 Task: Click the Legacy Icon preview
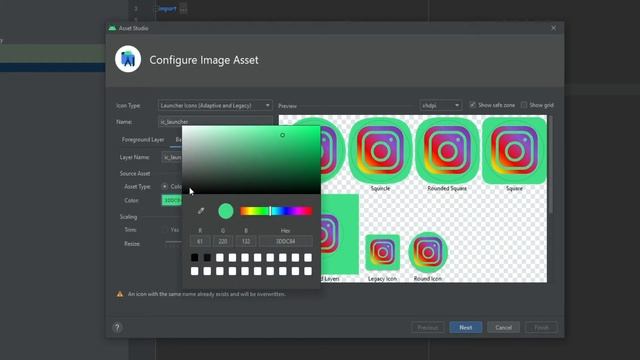(382, 252)
